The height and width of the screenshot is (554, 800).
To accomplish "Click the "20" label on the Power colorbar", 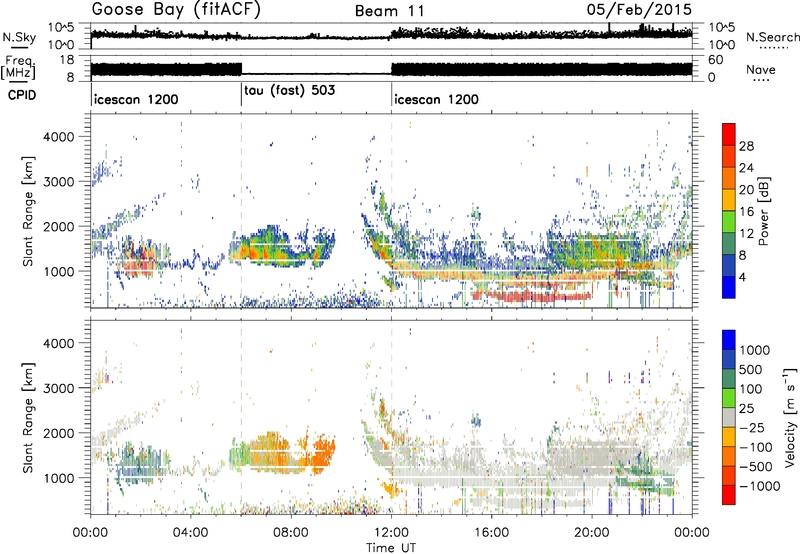I will 746,190.
